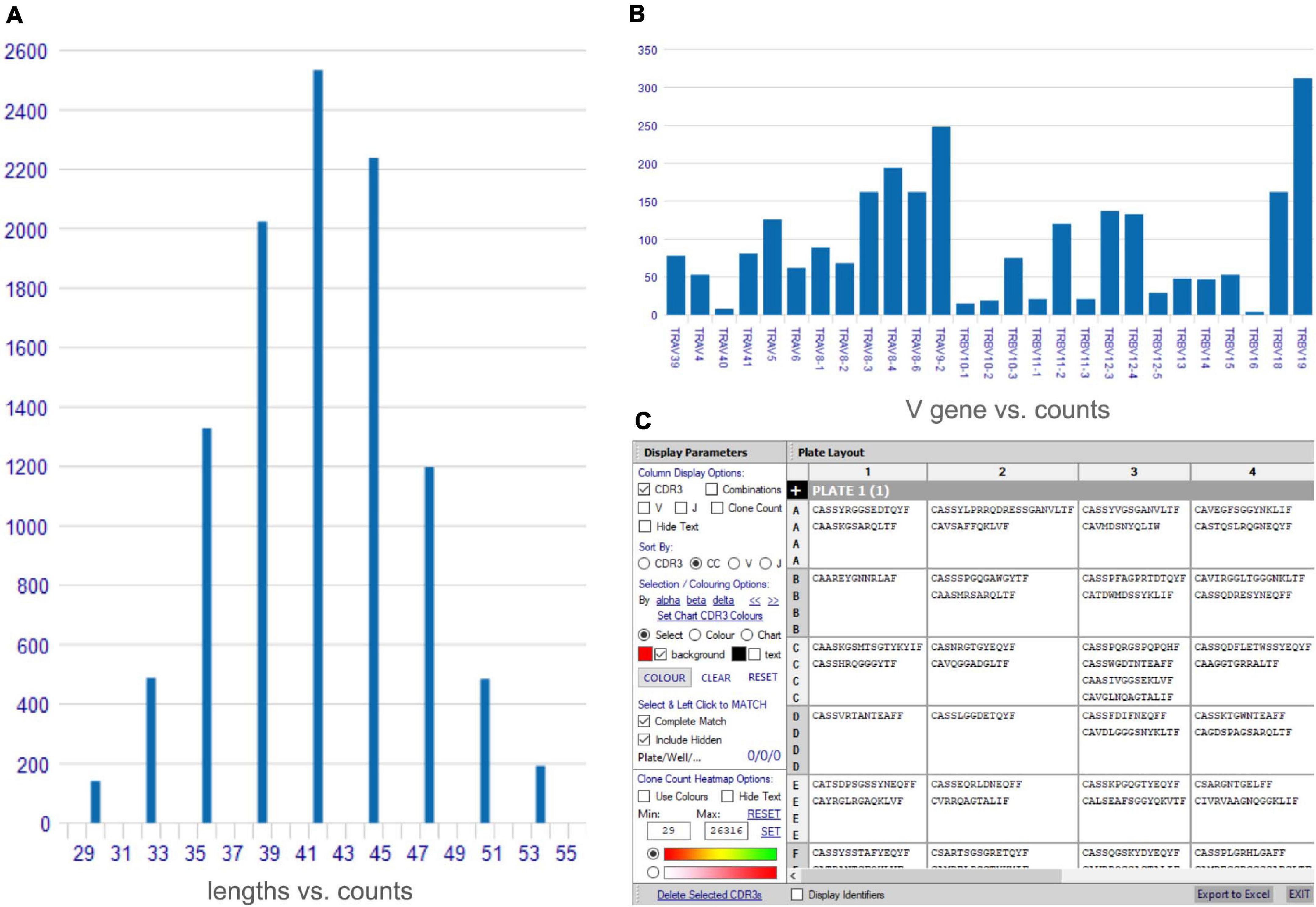Viewport: 1316px width, 907px height.
Task: Open Set Chart CDR3 Colours
Action: coord(710,616)
